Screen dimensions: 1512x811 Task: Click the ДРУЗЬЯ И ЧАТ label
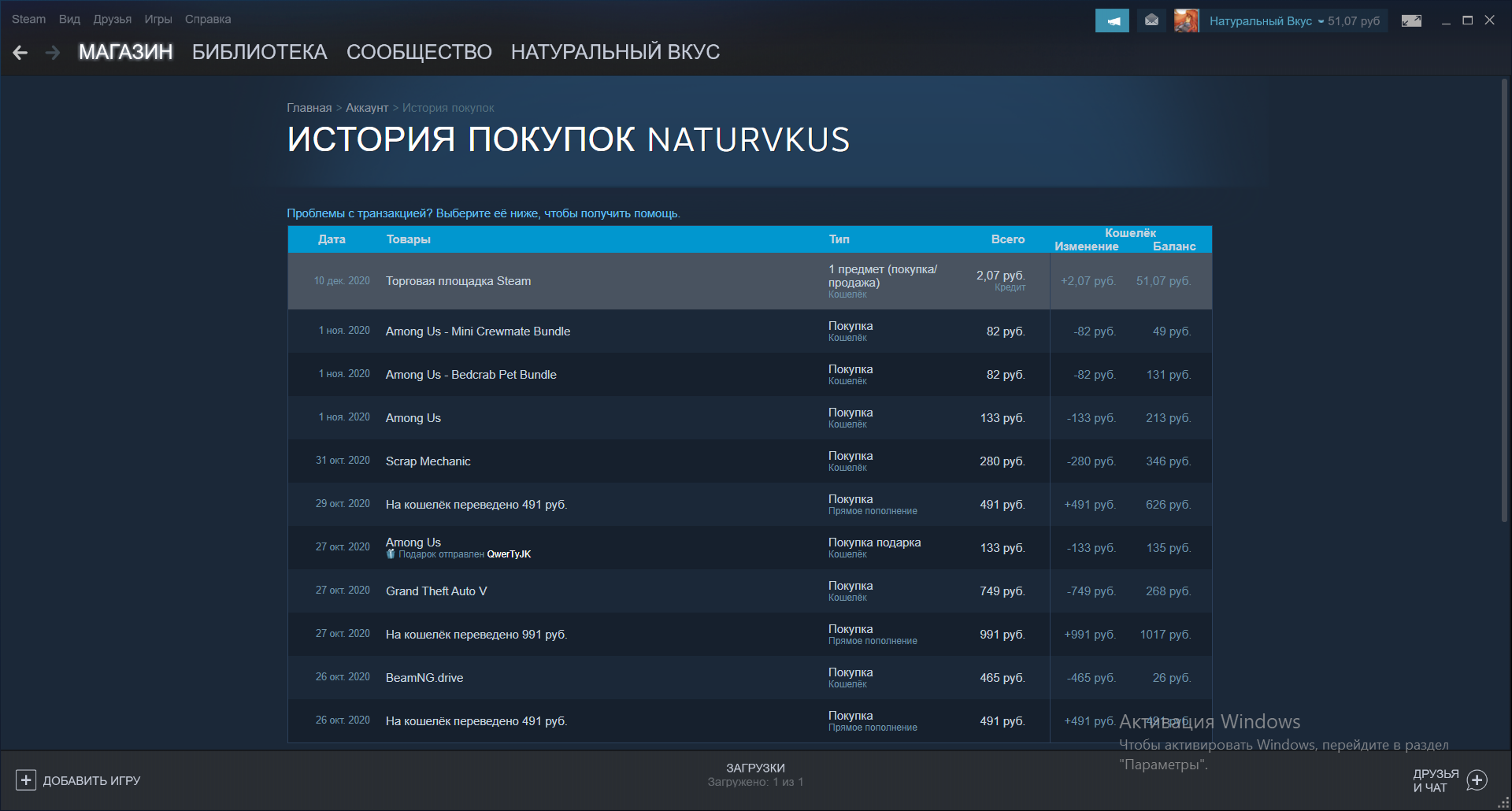[x=1436, y=780]
